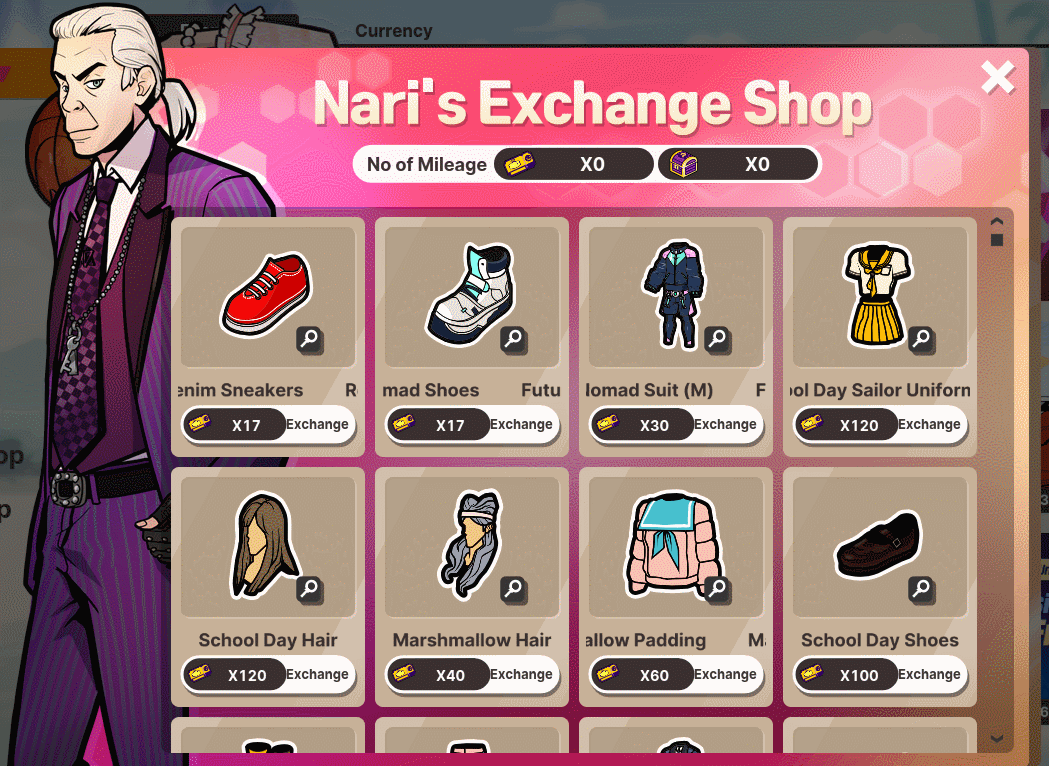This screenshot has width=1049, height=766.
Task: Preview School Day Shoes with magnifier icon
Action: pos(922,589)
